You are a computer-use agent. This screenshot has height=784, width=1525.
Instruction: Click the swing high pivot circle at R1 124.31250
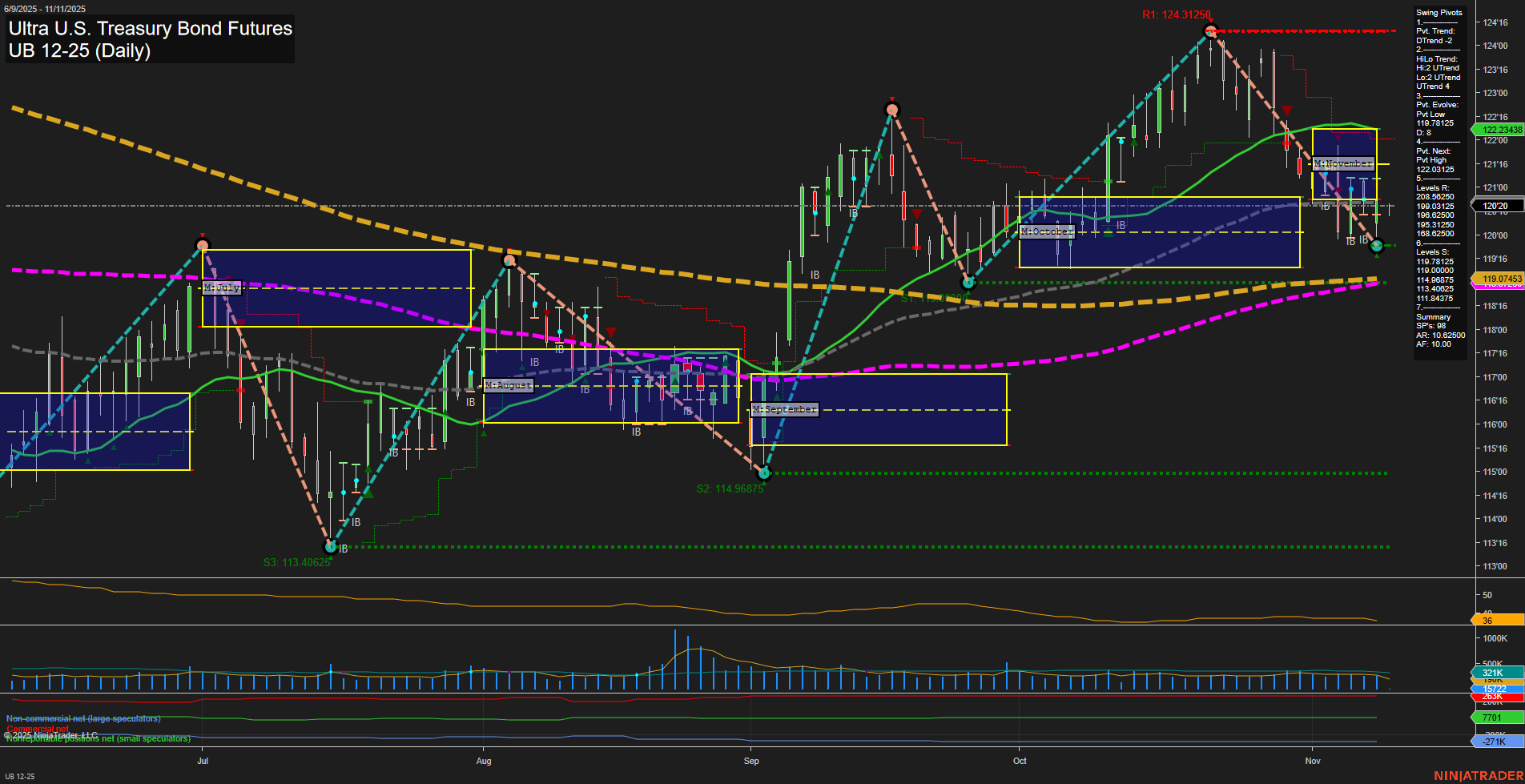(x=1210, y=31)
